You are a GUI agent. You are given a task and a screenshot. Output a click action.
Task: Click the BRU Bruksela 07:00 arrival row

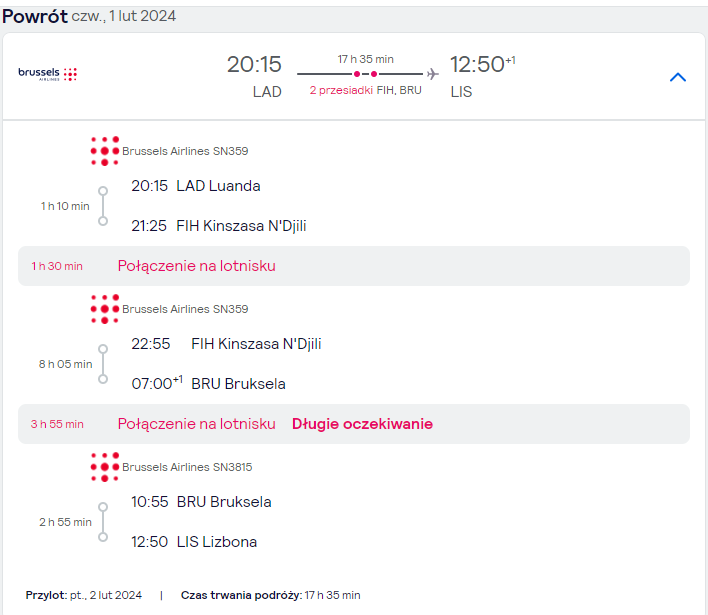coord(209,383)
